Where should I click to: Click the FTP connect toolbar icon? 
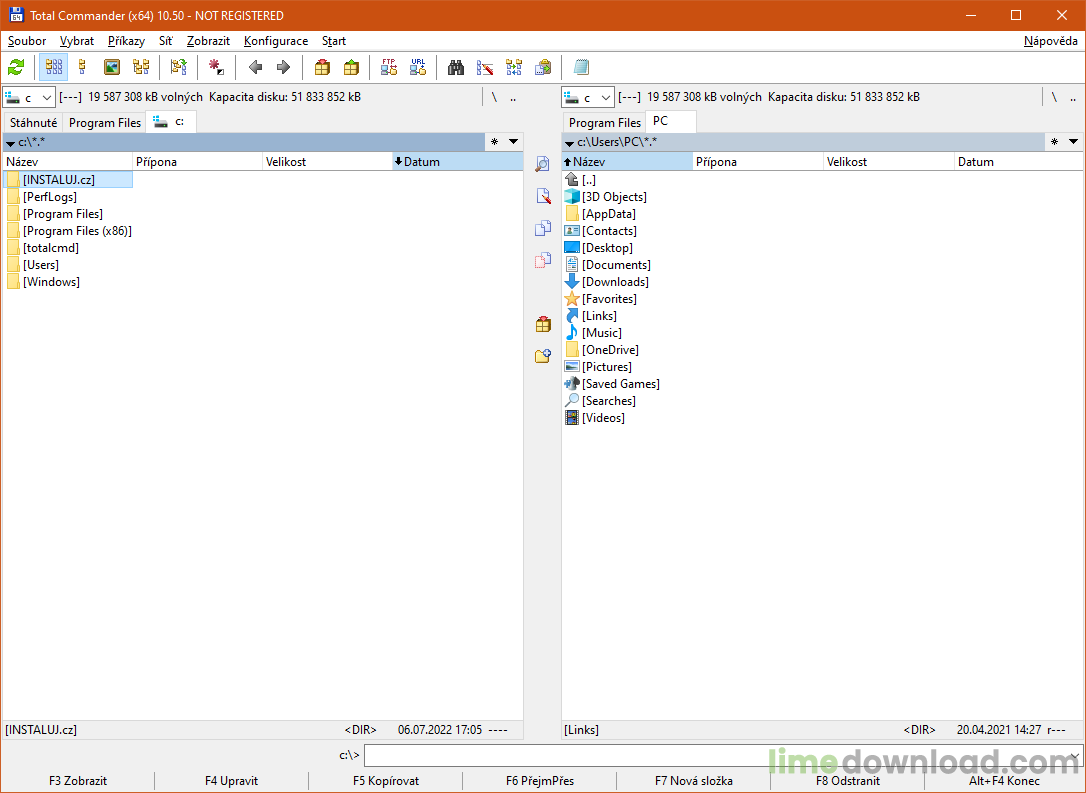pyautogui.click(x=389, y=68)
